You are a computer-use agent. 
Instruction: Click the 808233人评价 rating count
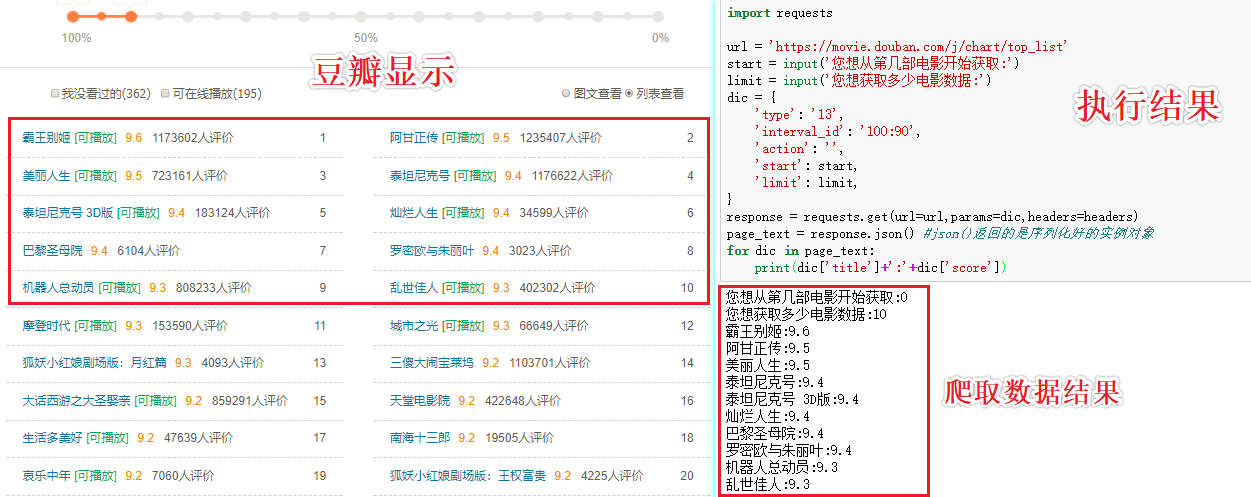pyautogui.click(x=214, y=288)
